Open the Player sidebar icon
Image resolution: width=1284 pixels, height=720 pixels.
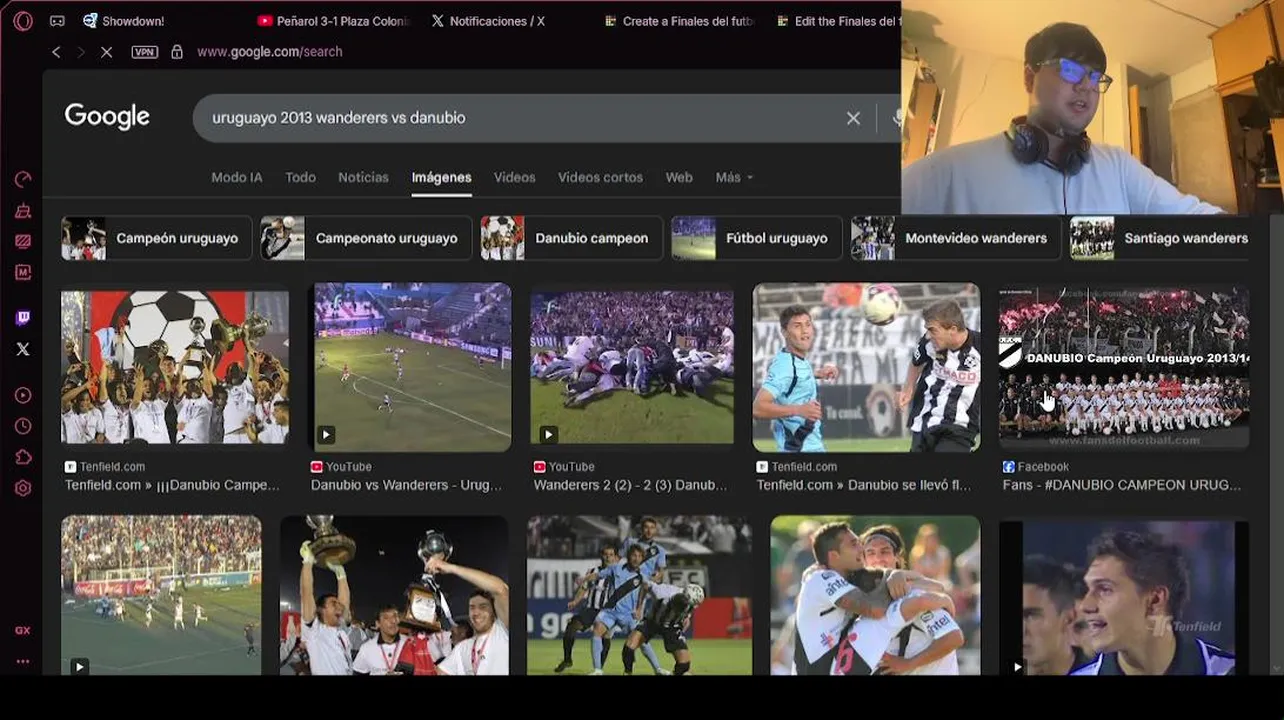[x=23, y=396]
